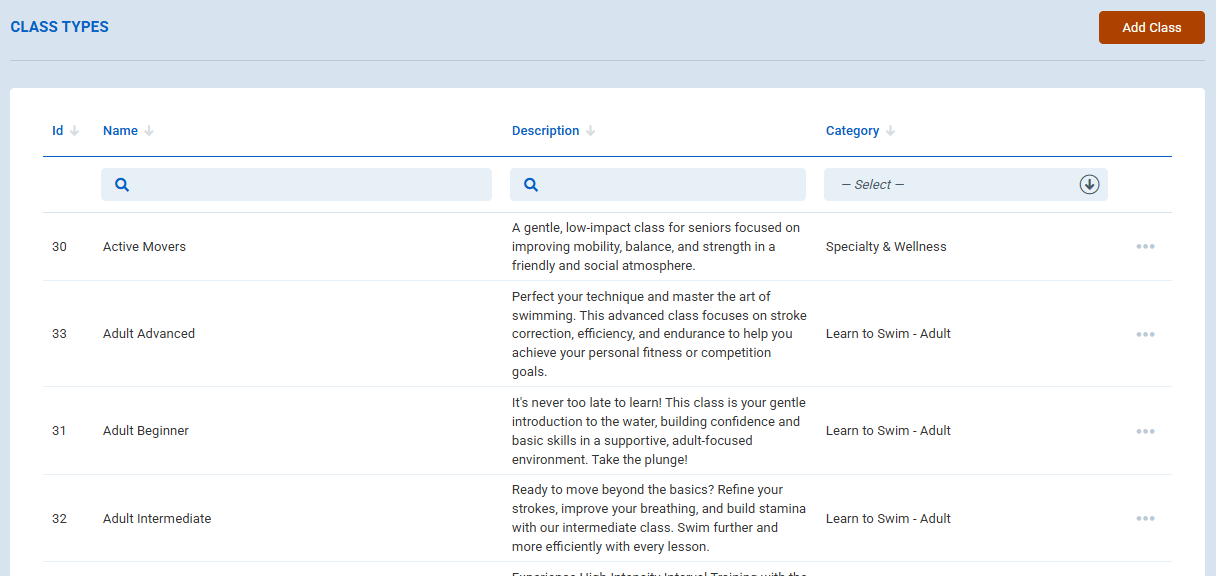Click the Category dropdown circled arrow
This screenshot has height=576, width=1216.
(x=1089, y=185)
